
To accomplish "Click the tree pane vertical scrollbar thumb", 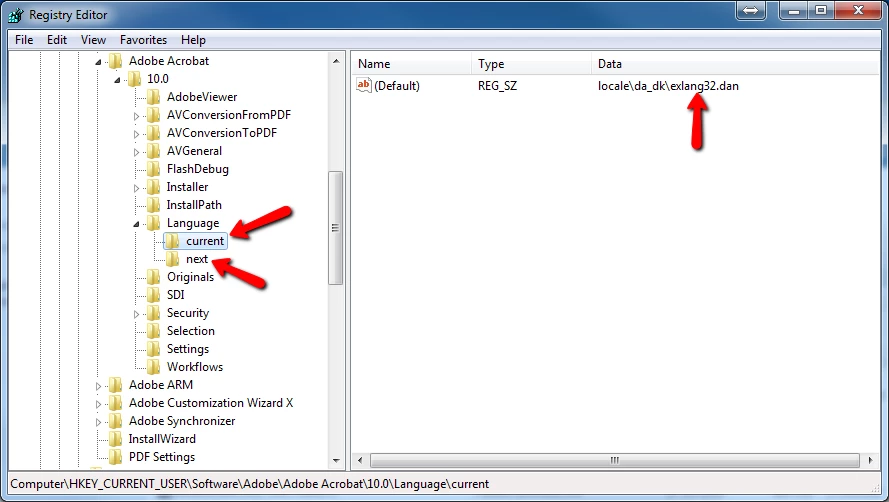I will pos(336,227).
